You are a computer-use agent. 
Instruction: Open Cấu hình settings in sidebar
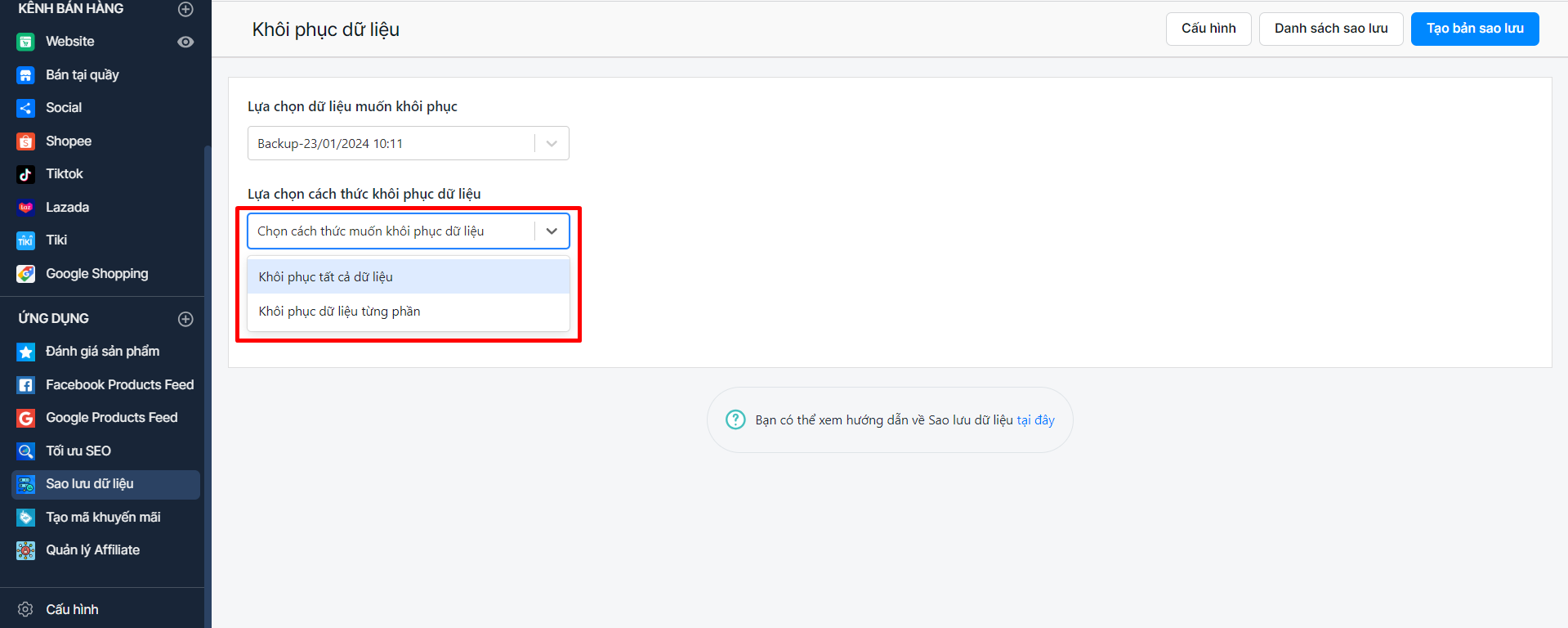pyautogui.click(x=72, y=609)
